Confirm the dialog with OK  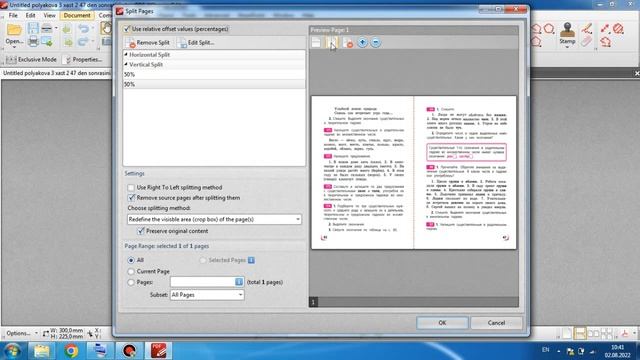pos(442,322)
